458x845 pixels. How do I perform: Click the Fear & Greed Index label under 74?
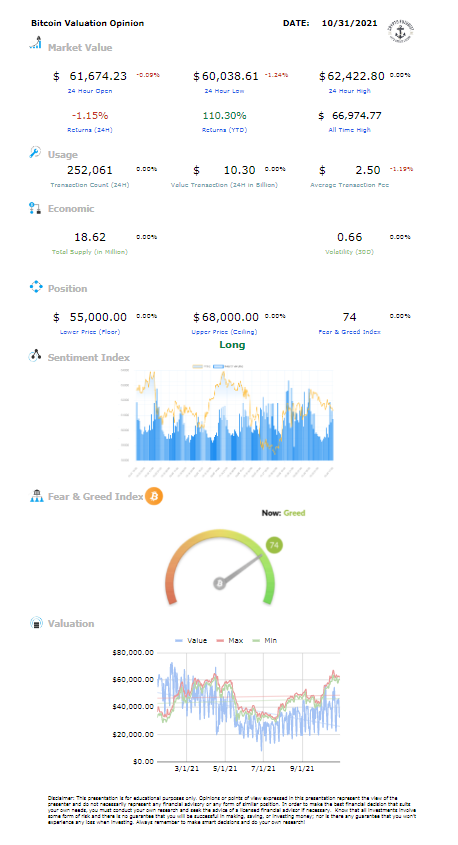[x=350, y=332]
